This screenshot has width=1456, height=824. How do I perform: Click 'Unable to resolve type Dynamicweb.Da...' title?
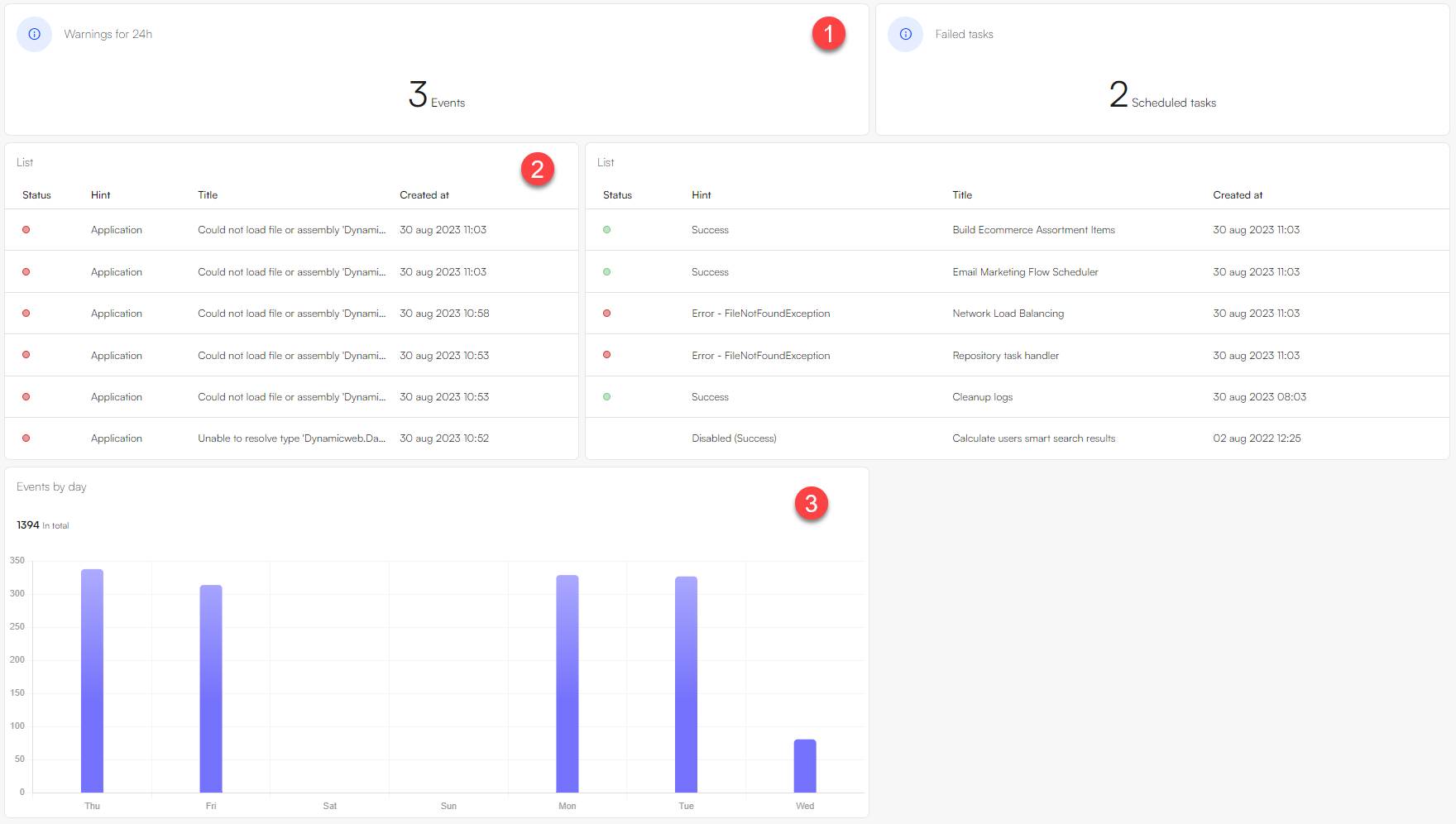tap(291, 438)
